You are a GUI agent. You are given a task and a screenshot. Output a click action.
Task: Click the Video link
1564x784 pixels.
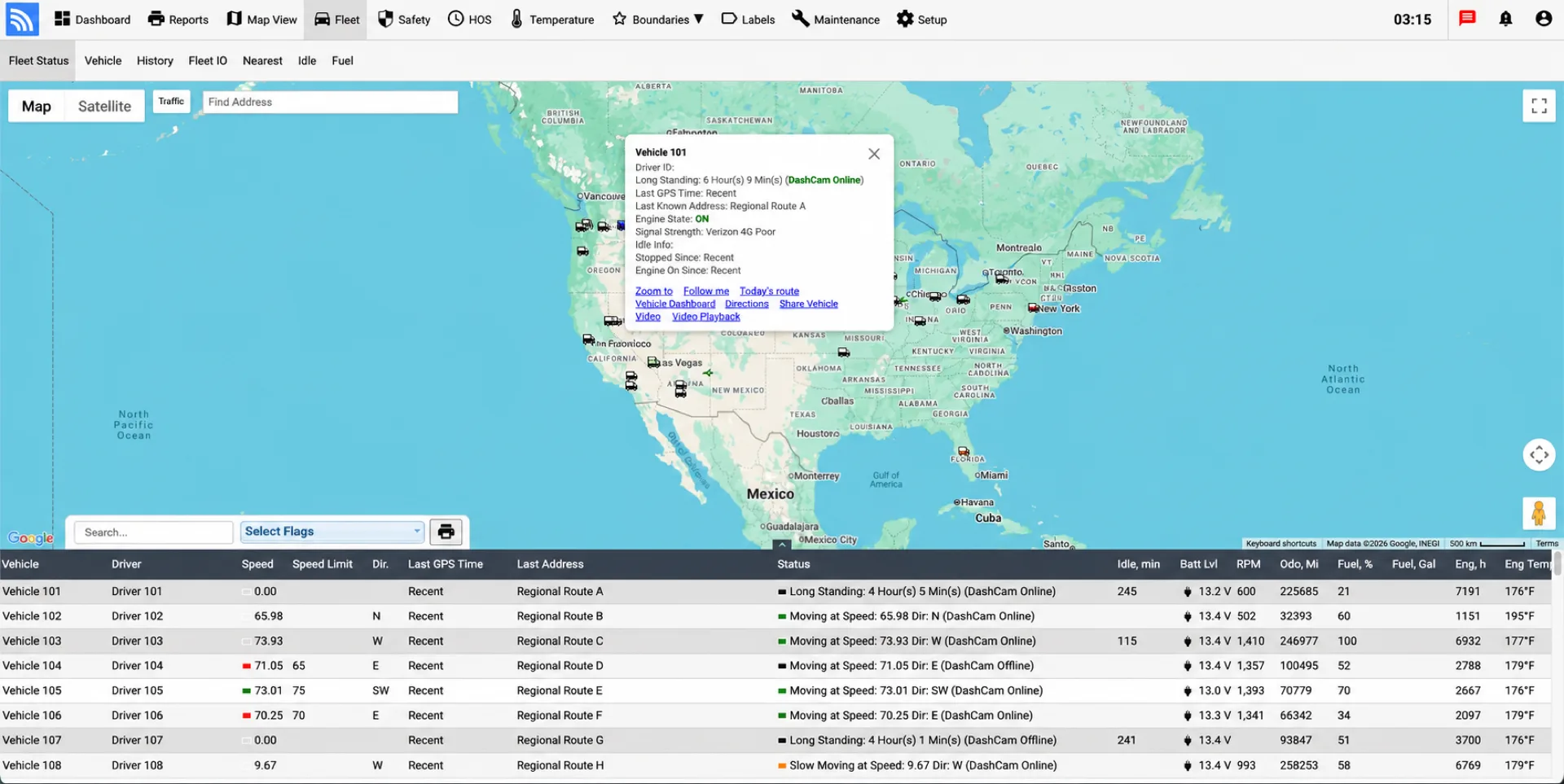[x=648, y=317]
